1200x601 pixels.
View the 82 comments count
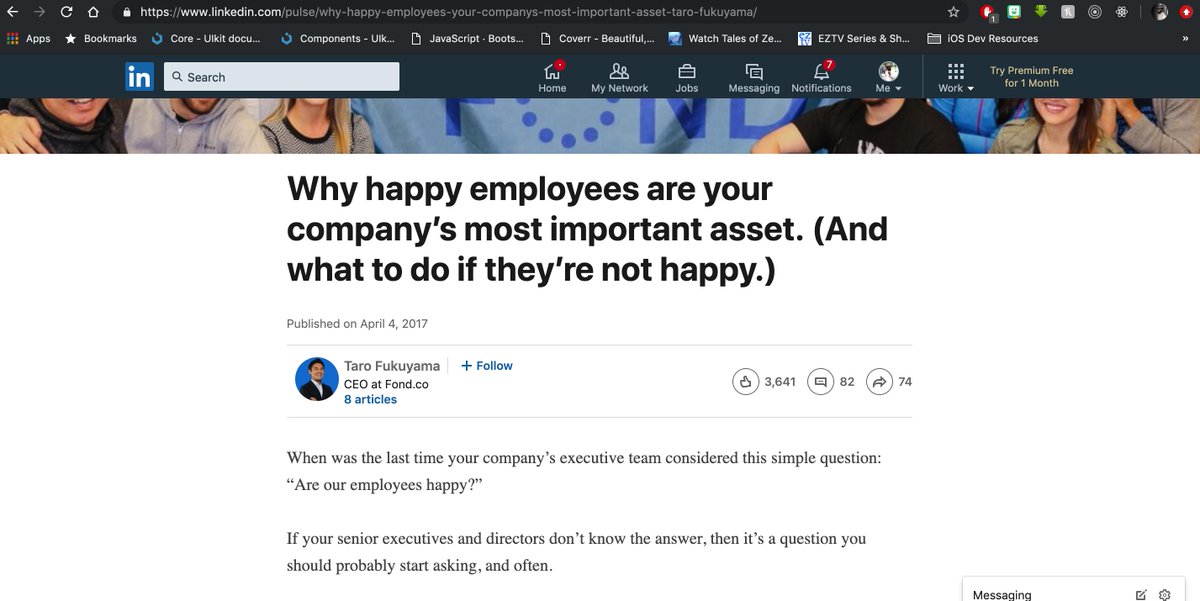coord(847,381)
